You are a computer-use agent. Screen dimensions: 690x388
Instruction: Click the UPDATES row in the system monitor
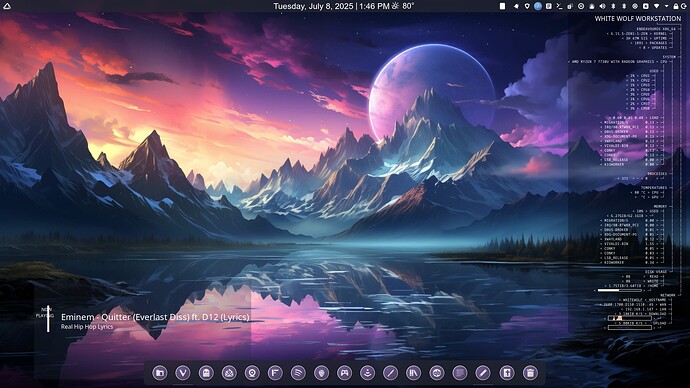pos(654,48)
